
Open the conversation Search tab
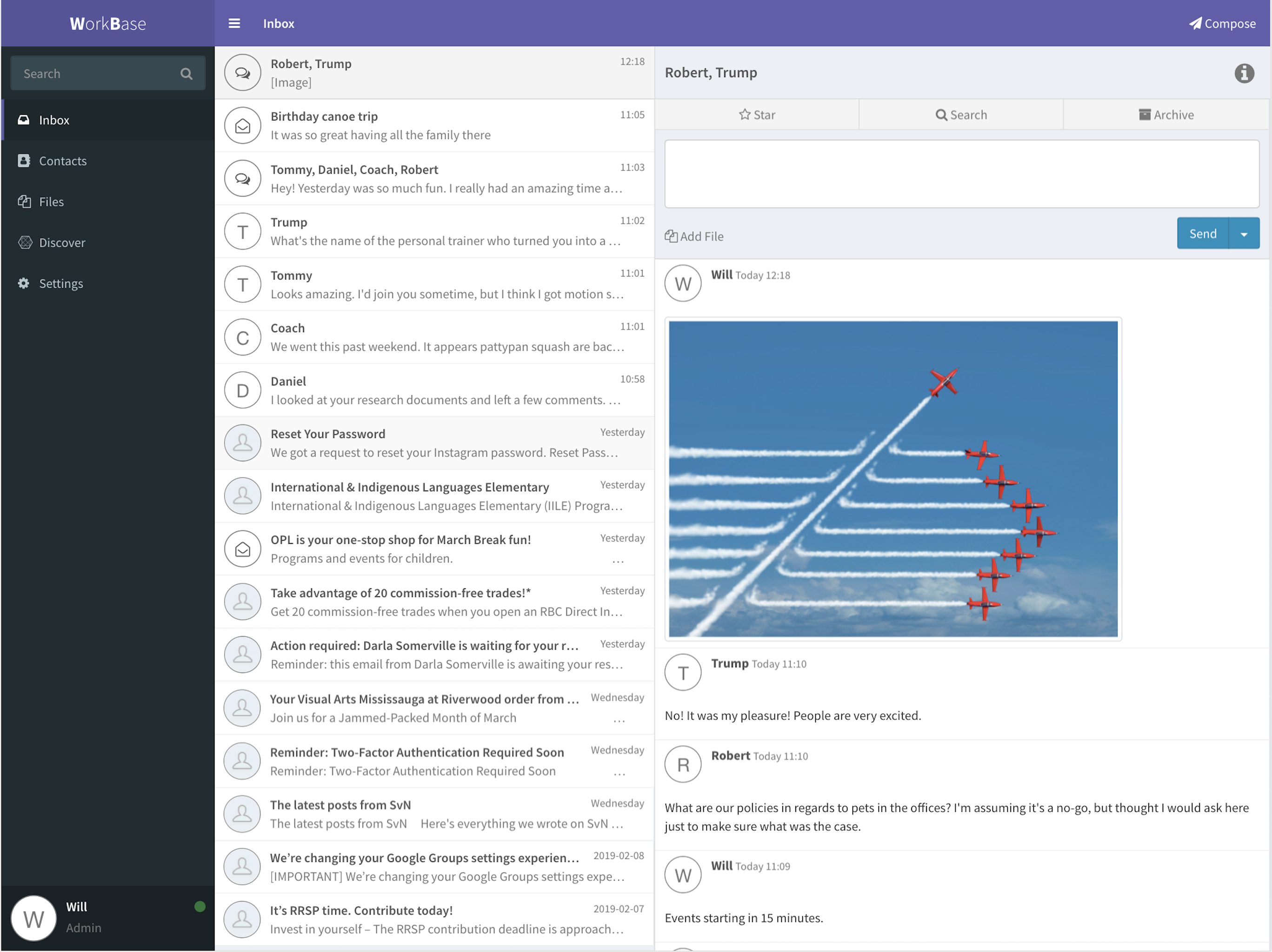[961, 114]
